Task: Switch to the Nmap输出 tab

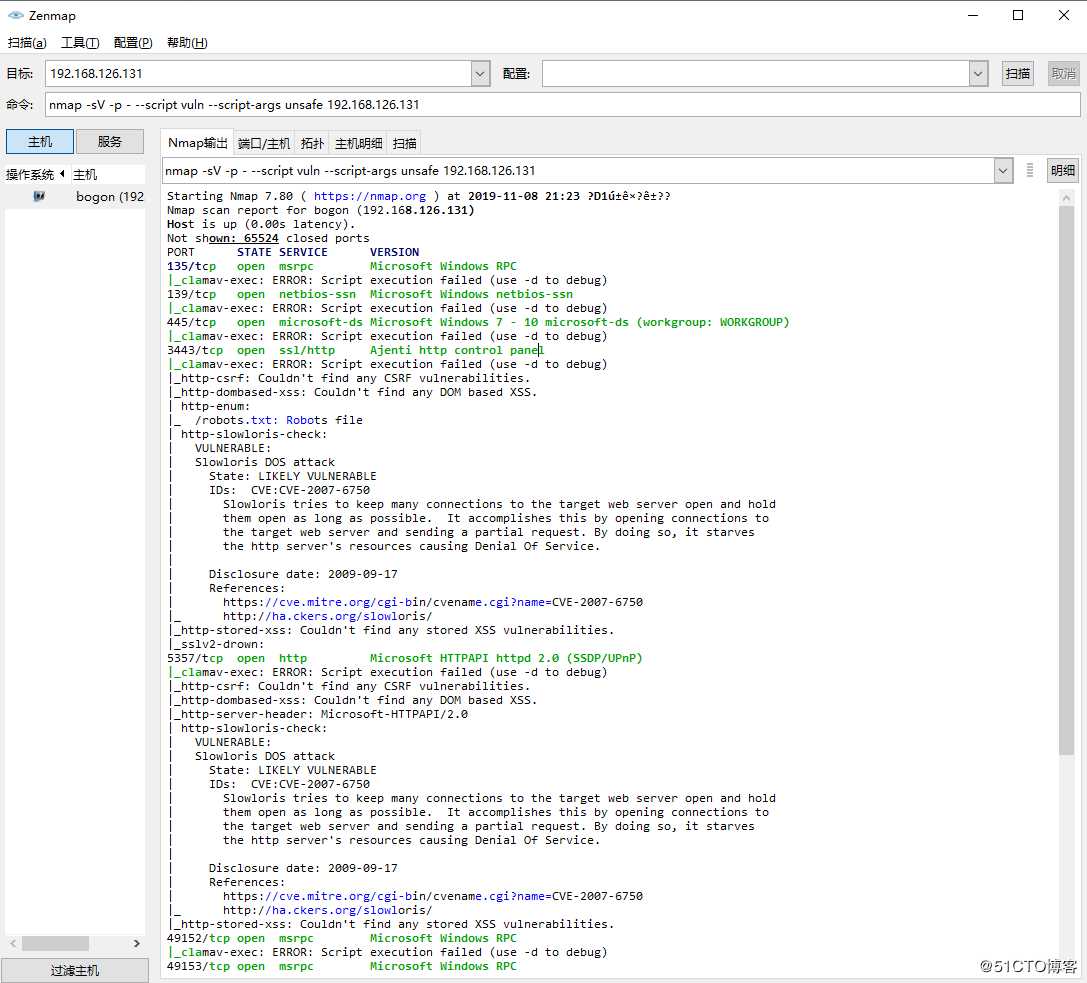Action: (x=198, y=143)
